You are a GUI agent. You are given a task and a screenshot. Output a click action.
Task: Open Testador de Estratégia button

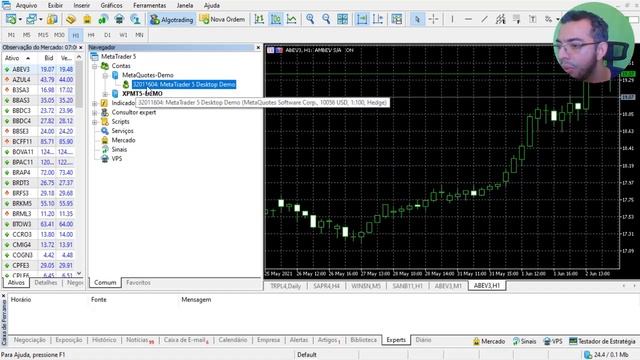[602, 341]
